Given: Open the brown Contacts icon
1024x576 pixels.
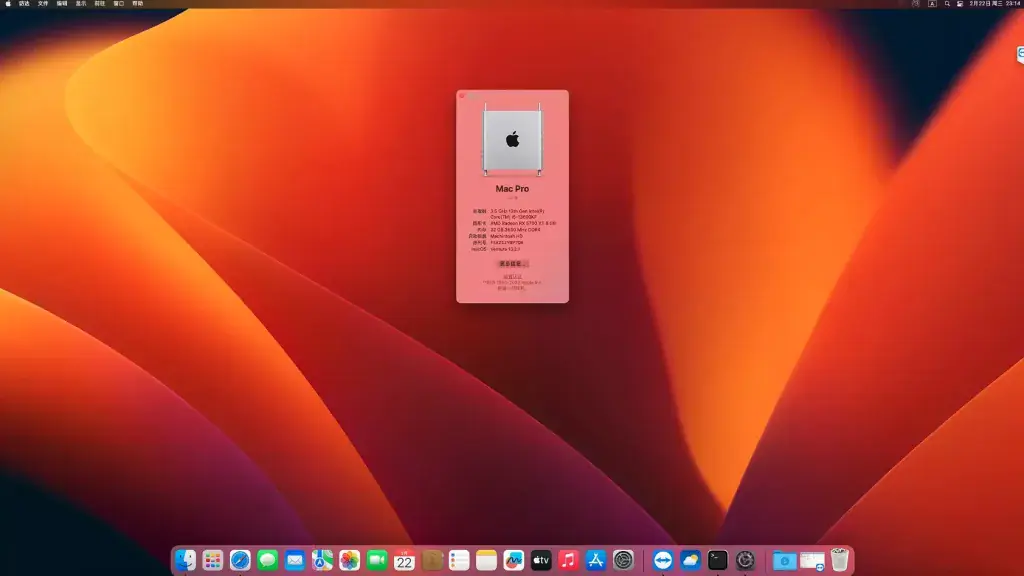Looking at the screenshot, I should (x=432, y=560).
